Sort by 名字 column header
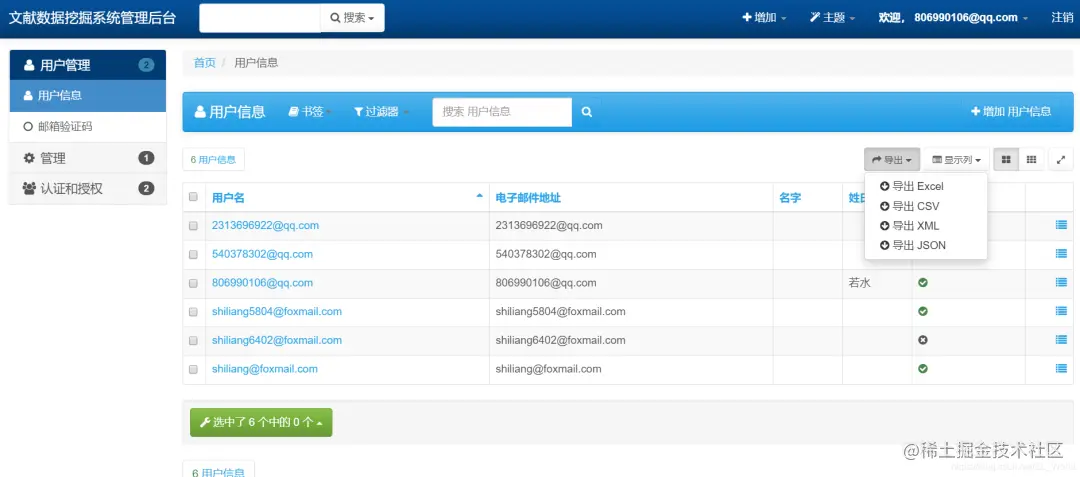Image resolution: width=1080 pixels, height=477 pixels. [x=790, y=198]
